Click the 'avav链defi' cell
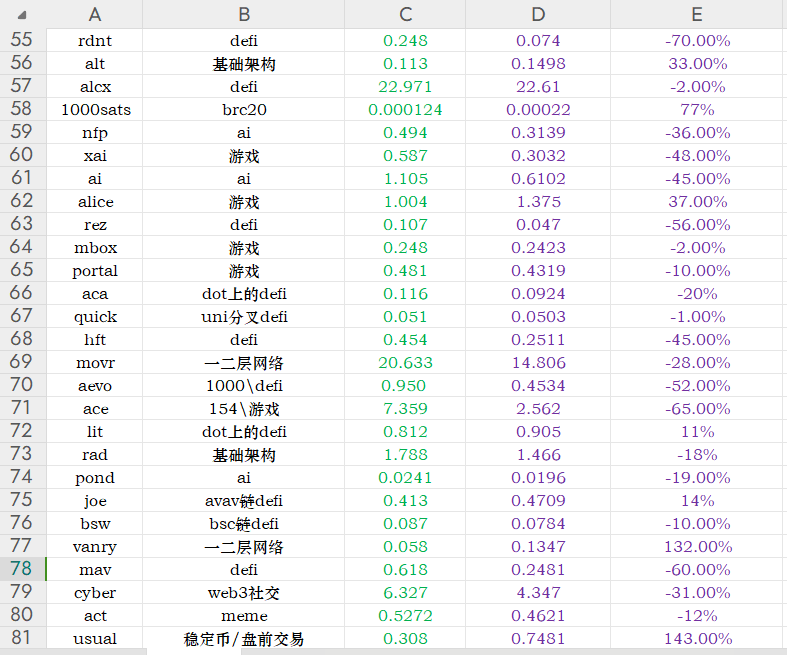Viewport: 787px width, 655px height. 243,500
